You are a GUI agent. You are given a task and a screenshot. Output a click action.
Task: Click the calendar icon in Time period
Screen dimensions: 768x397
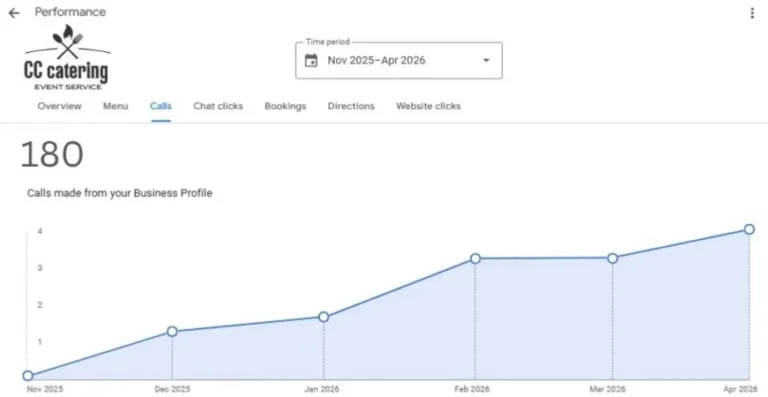click(x=311, y=61)
